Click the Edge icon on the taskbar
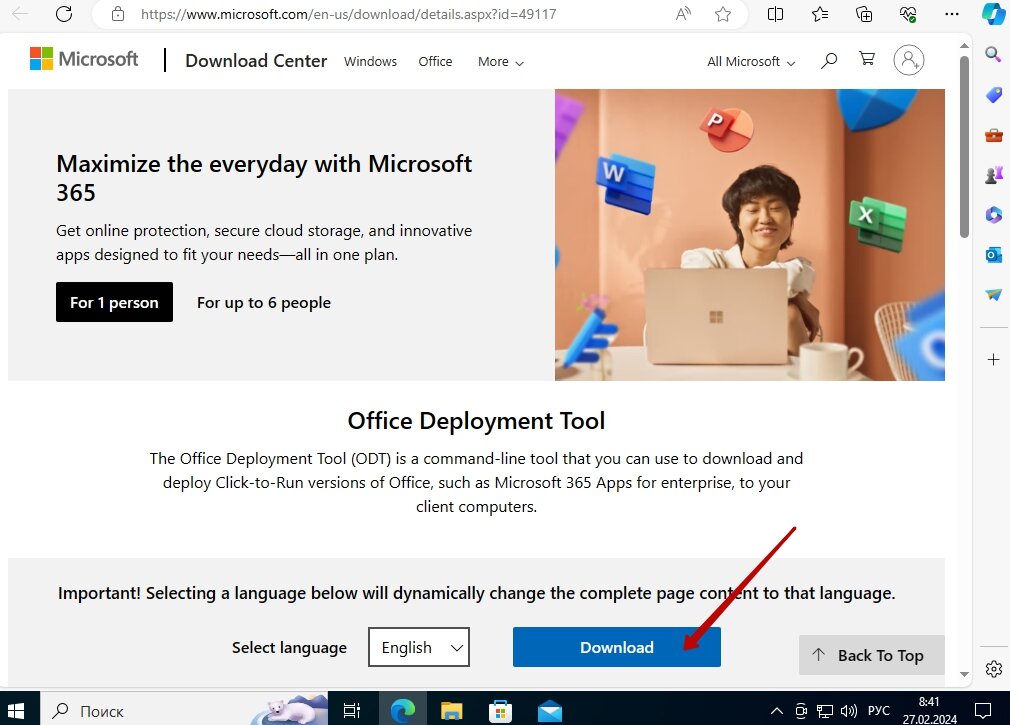Screen dimensions: 1010x725 (x=403, y=711)
